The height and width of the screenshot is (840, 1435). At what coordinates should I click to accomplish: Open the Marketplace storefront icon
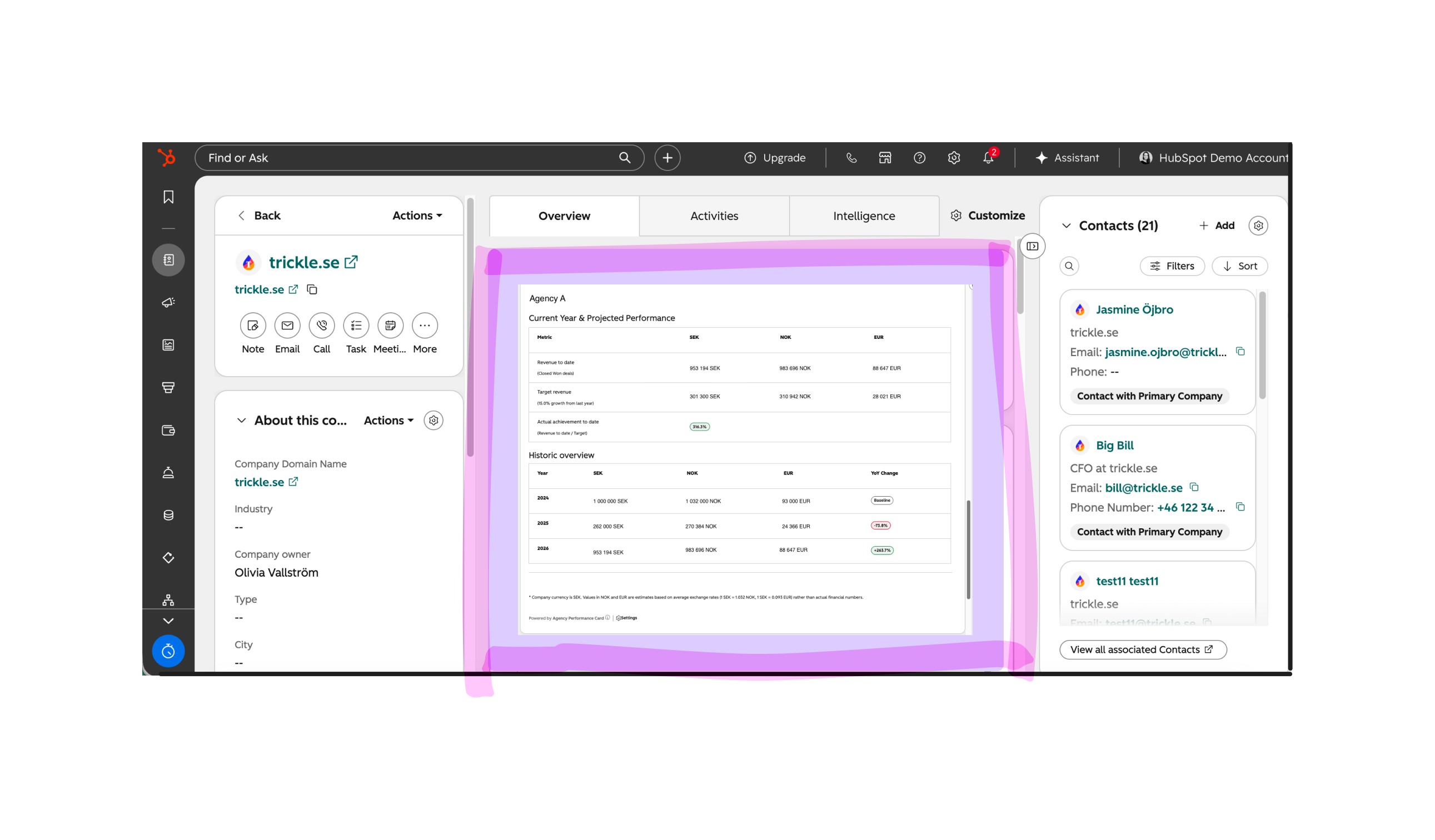coord(885,158)
